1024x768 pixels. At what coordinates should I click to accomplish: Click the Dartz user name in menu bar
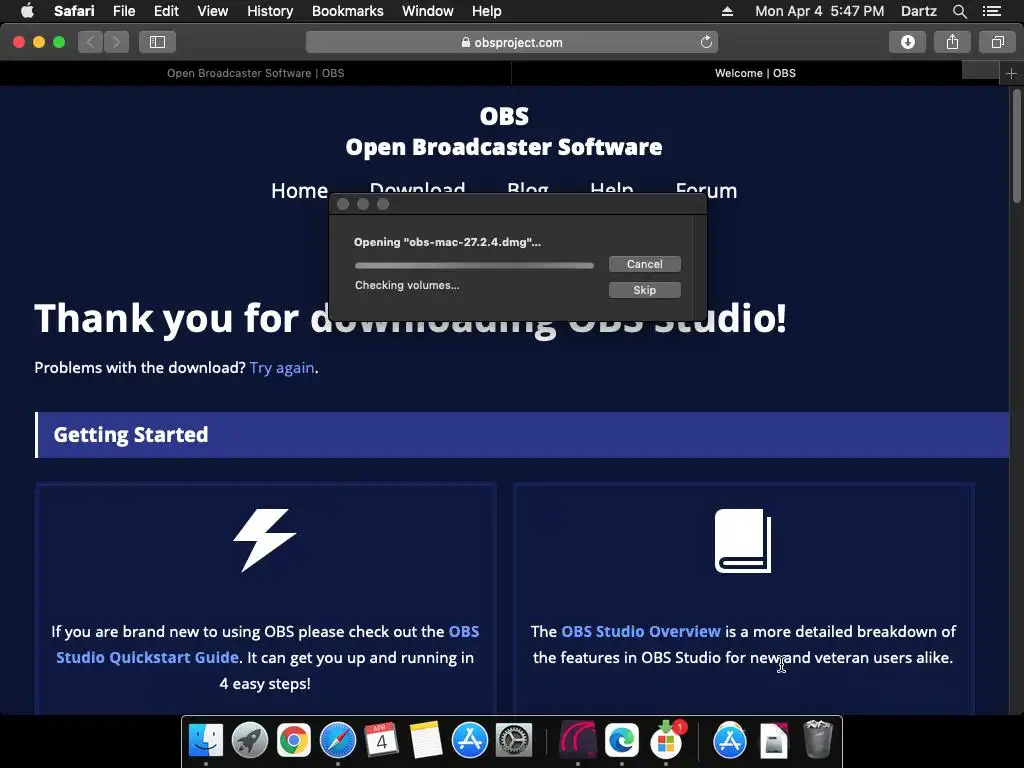click(x=918, y=11)
